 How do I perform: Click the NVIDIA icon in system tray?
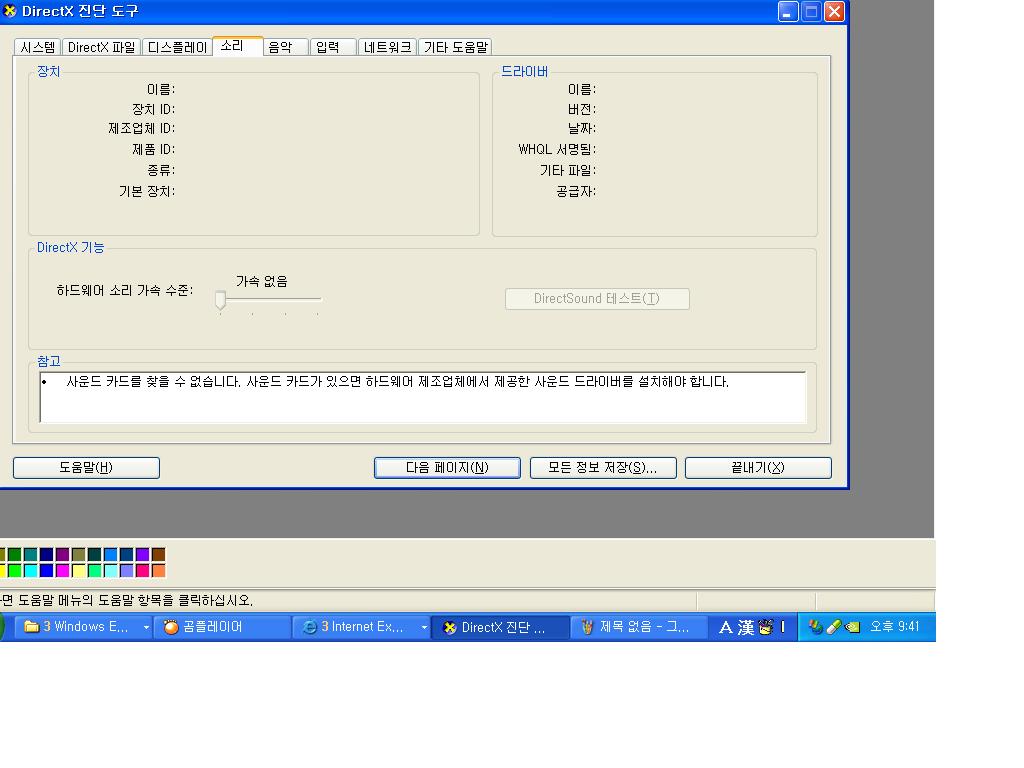(x=852, y=627)
